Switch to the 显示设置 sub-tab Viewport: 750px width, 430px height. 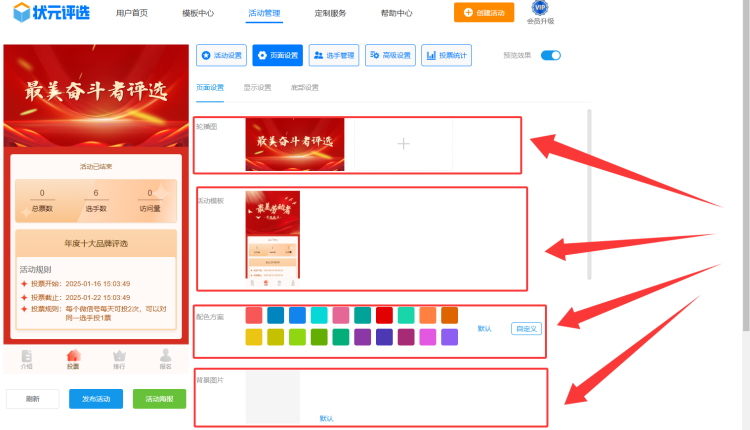tap(257, 88)
